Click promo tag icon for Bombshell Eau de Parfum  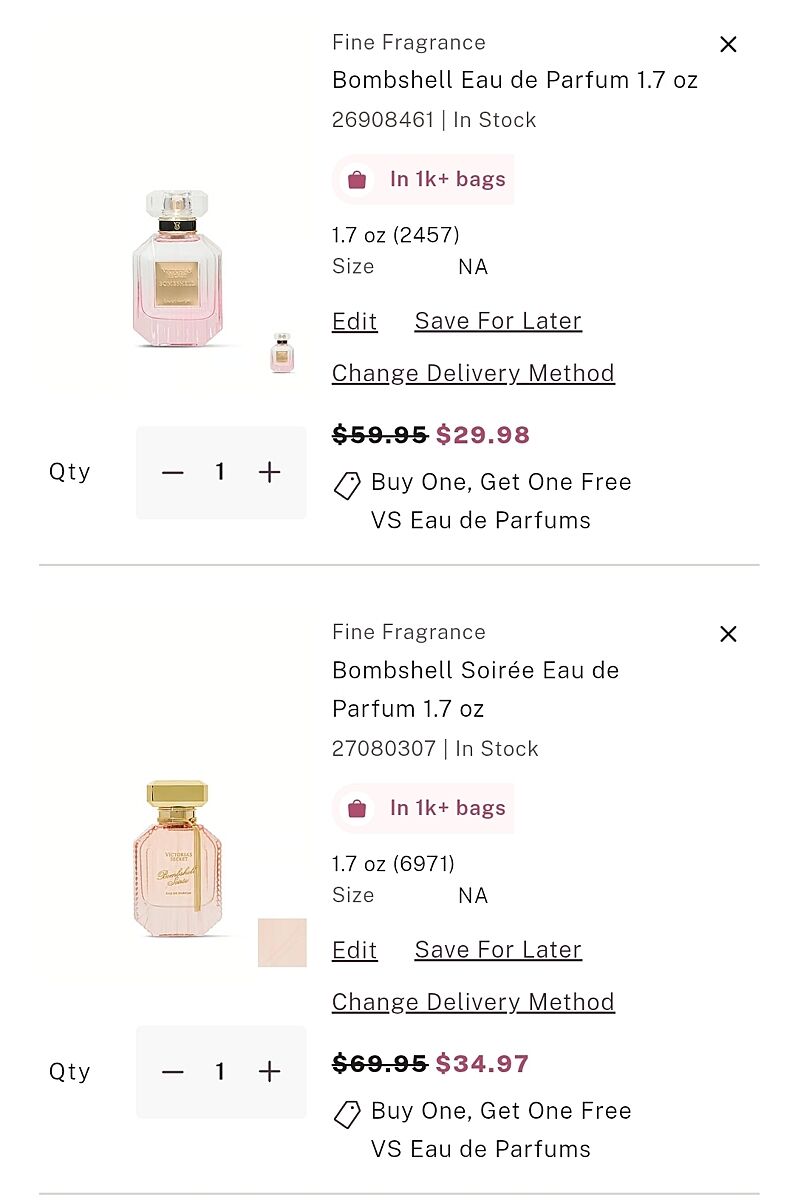tap(347, 485)
